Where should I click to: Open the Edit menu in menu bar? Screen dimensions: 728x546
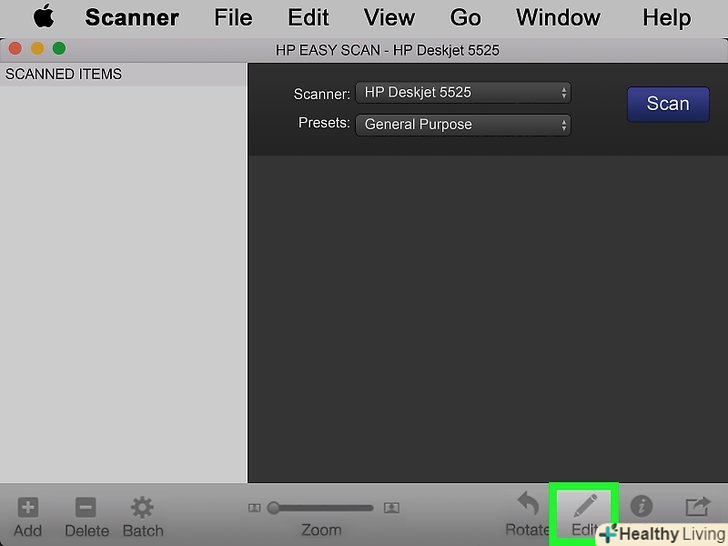308,18
